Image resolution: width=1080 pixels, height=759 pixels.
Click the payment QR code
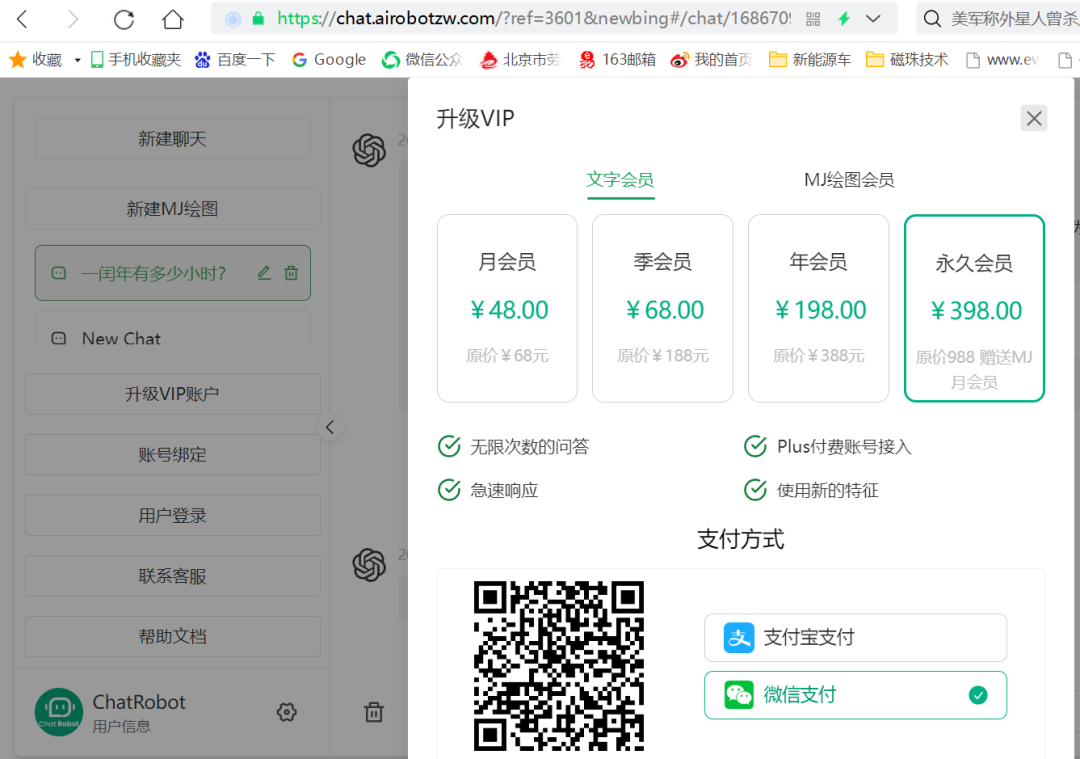pyautogui.click(x=559, y=667)
